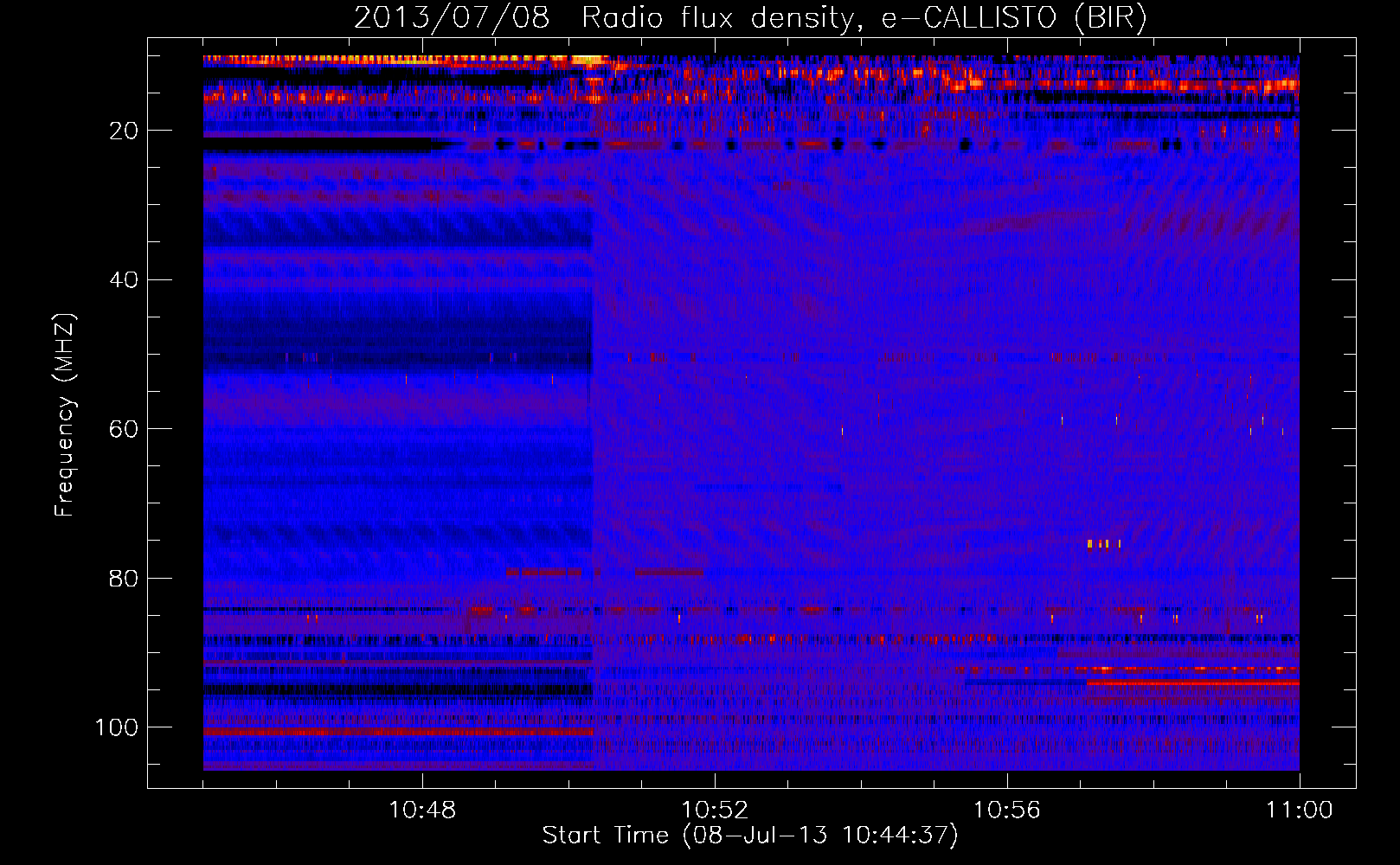Image resolution: width=1400 pixels, height=865 pixels.
Task: Click the 10:52 time tick label
Action: point(715,811)
